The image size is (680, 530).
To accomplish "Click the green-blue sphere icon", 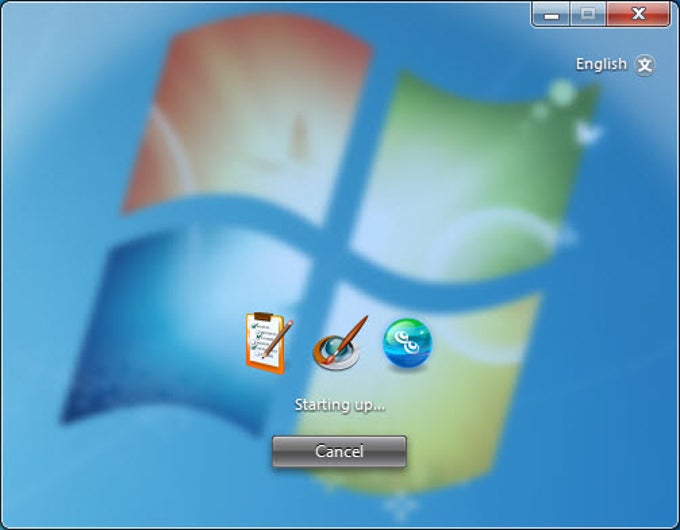I will pos(407,344).
